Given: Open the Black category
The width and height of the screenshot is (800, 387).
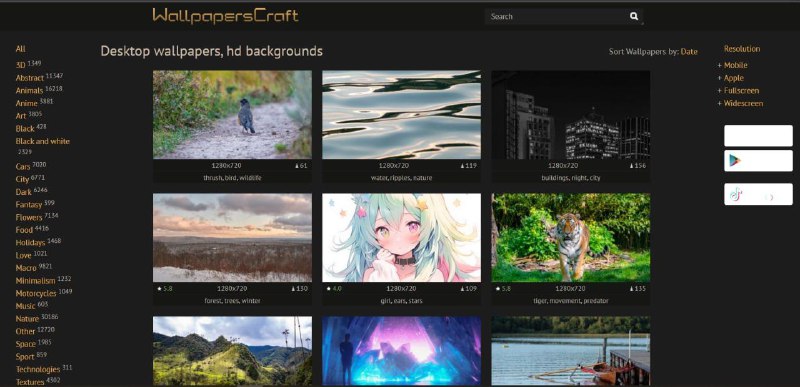Looking at the screenshot, I should [25, 129].
